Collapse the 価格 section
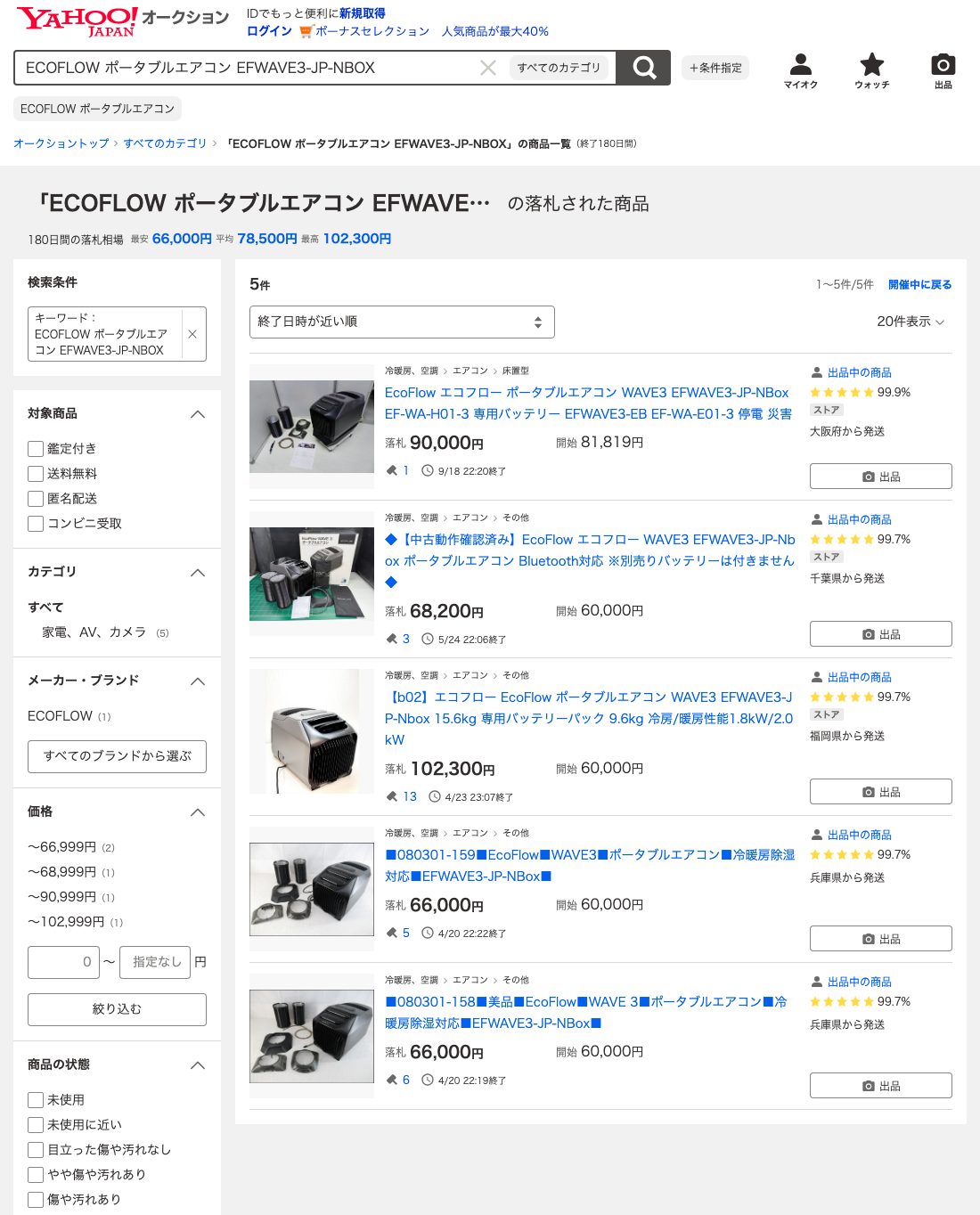Image resolution: width=980 pixels, height=1215 pixels. (198, 812)
